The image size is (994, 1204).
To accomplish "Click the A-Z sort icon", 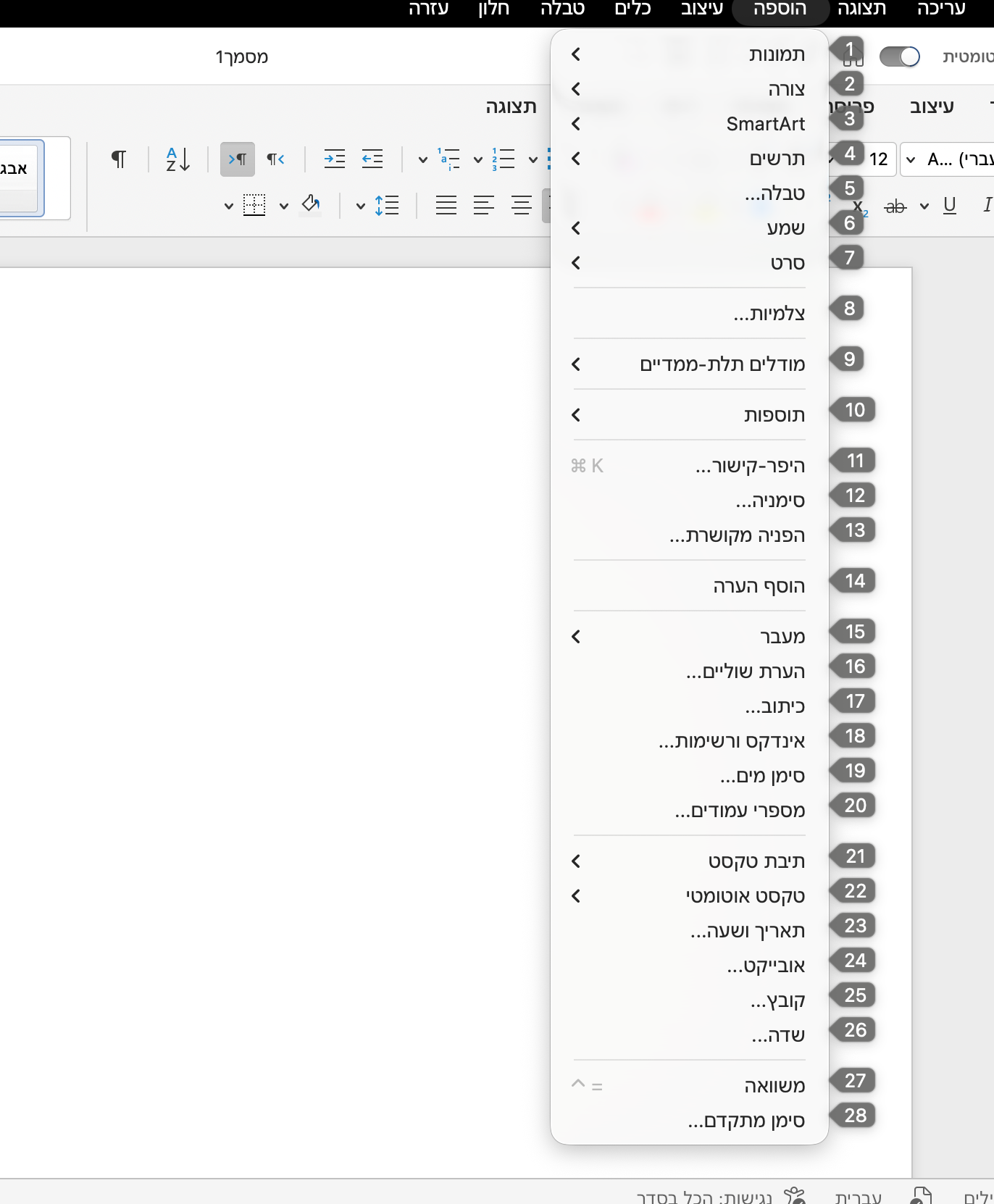I will [177, 159].
